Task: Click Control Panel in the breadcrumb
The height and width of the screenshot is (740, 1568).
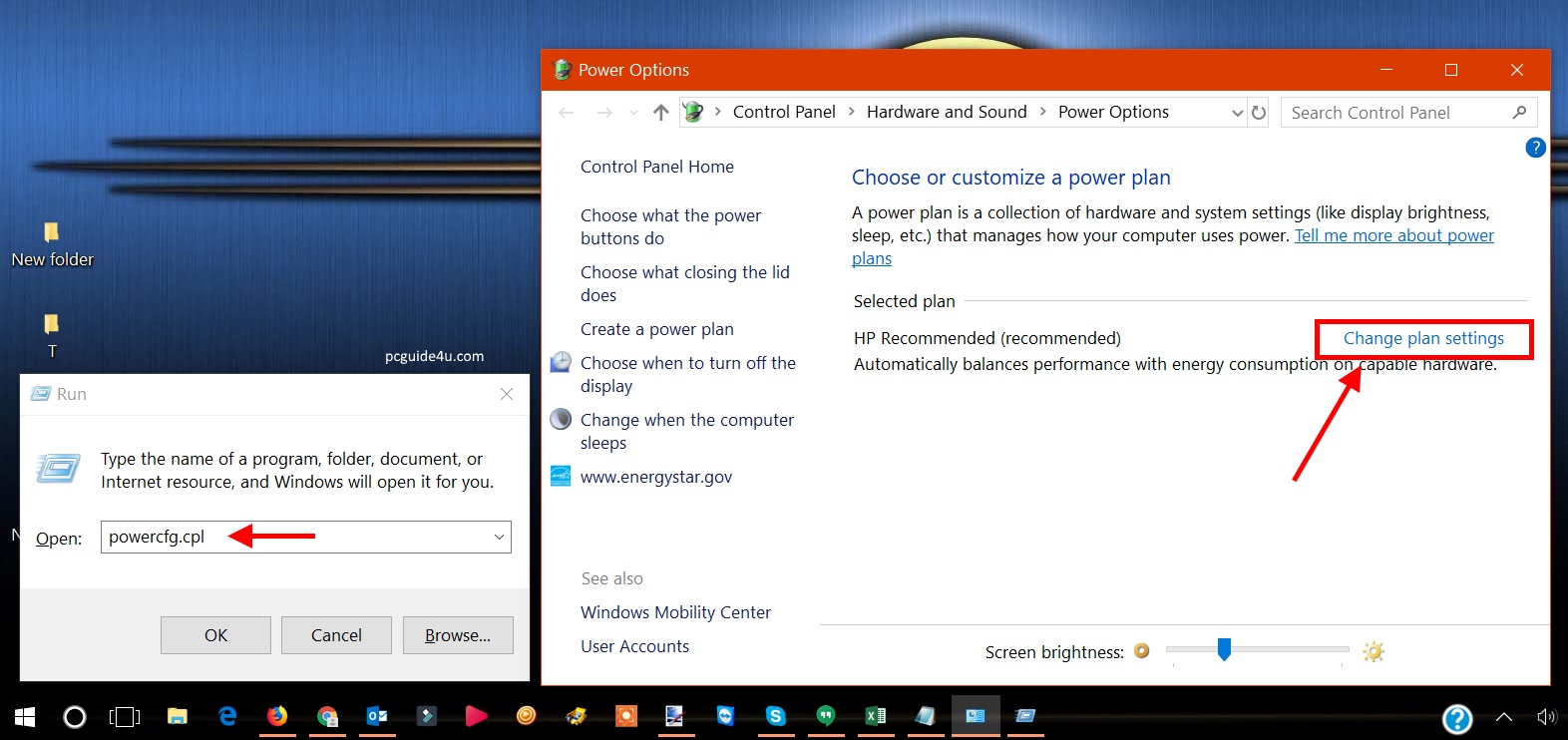Action: click(x=784, y=112)
